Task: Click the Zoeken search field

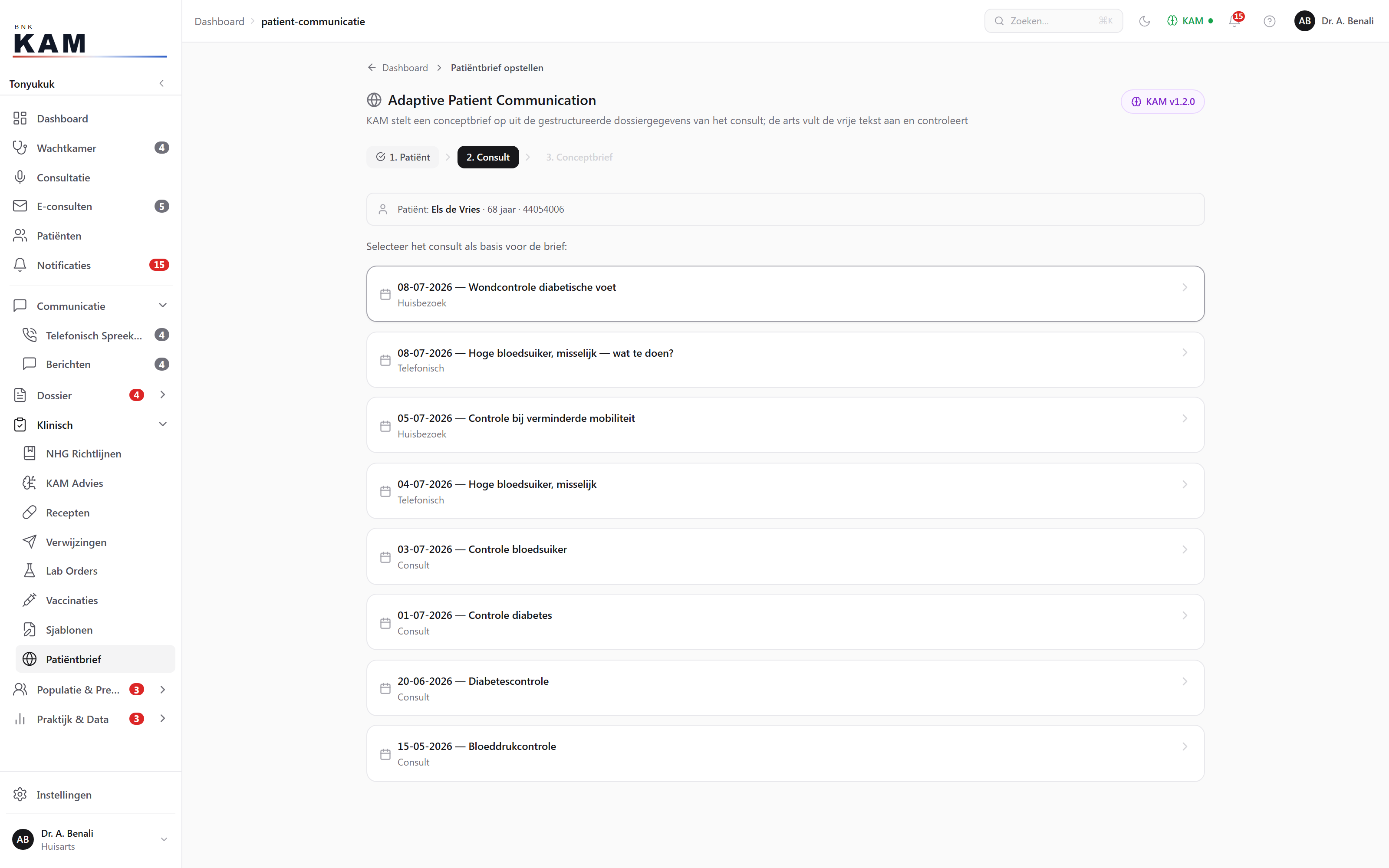Action: (x=1054, y=21)
